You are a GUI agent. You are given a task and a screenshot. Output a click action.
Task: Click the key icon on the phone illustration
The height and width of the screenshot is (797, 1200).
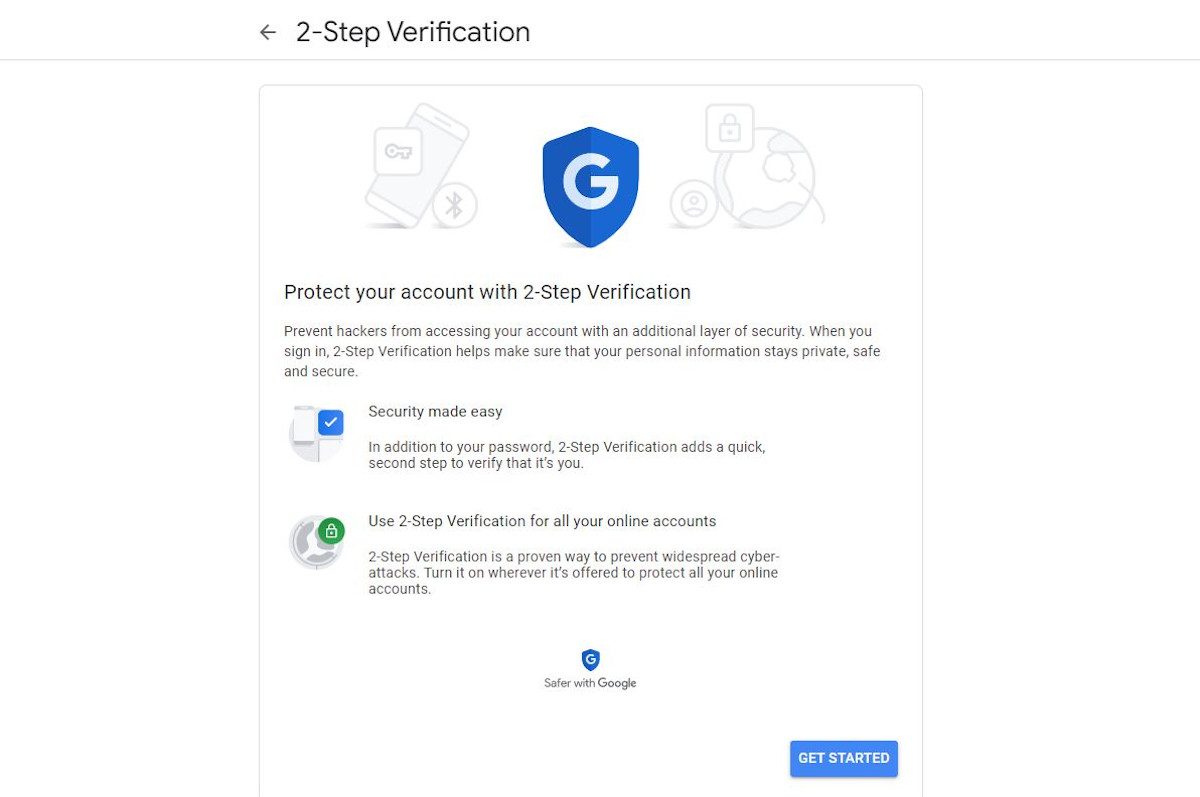pyautogui.click(x=399, y=152)
